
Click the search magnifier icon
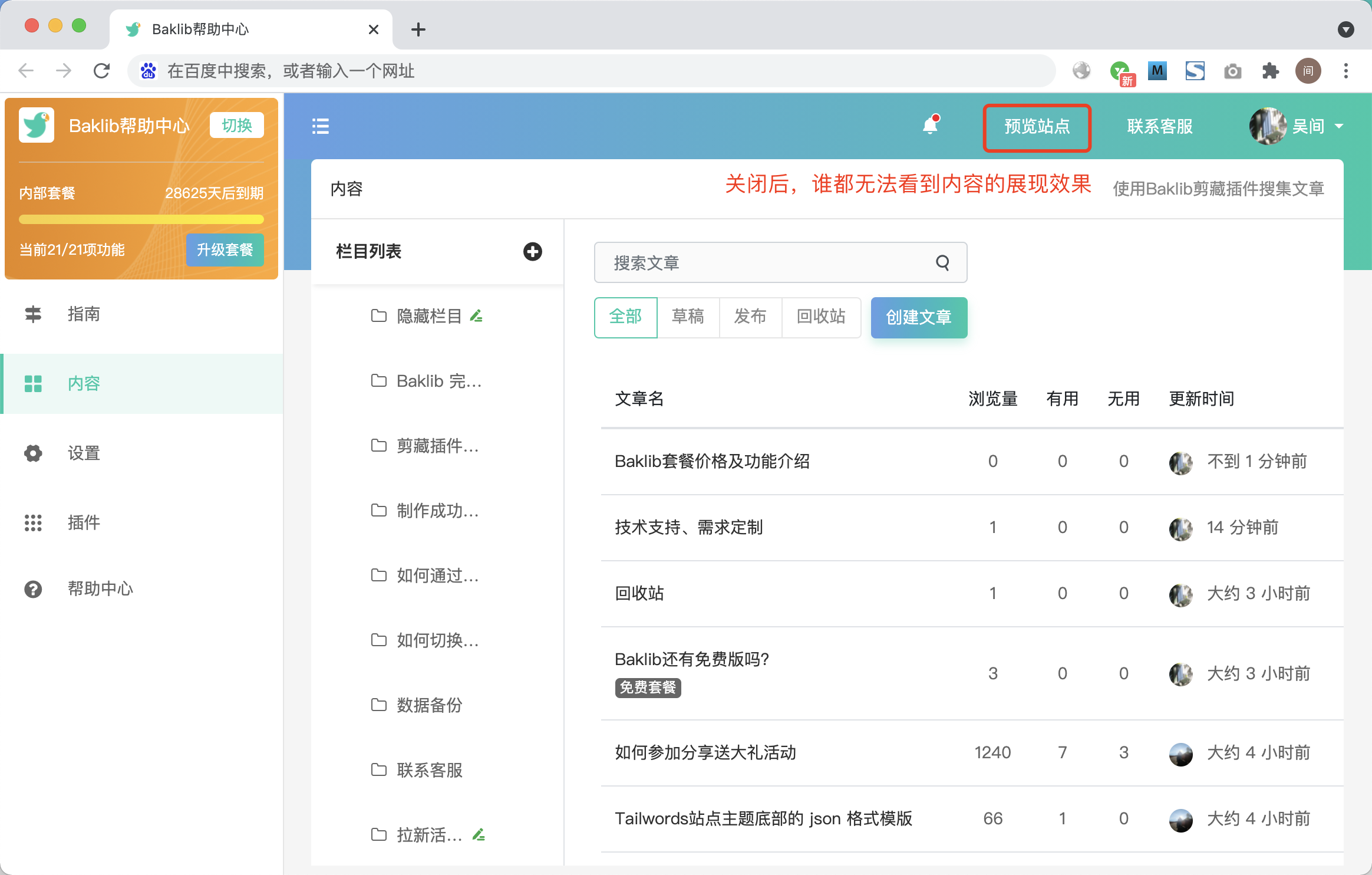(x=943, y=263)
